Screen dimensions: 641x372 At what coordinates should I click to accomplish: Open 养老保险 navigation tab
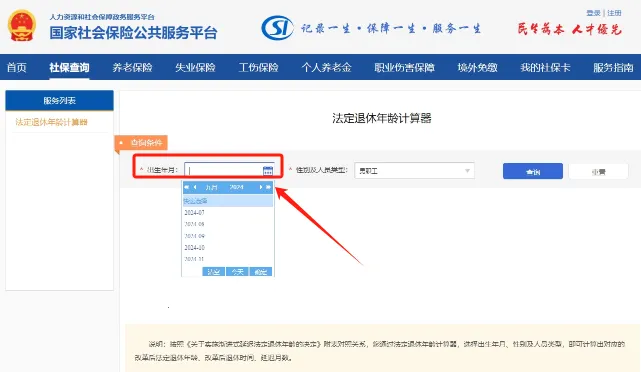[132, 67]
